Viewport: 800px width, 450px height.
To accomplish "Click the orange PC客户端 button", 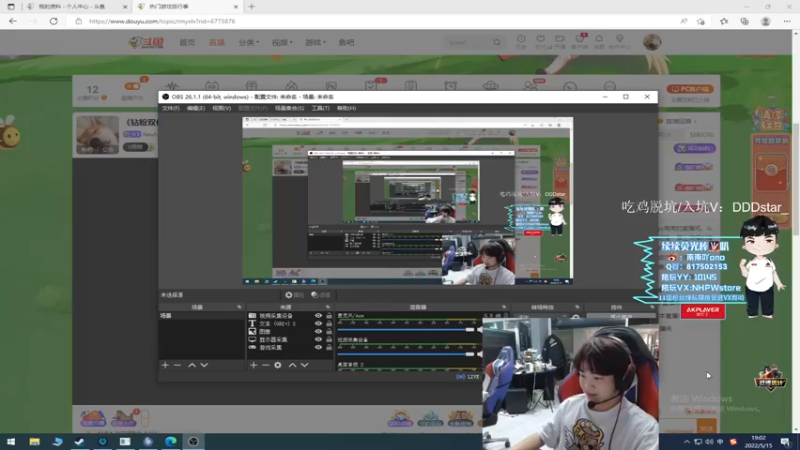I will 690,89.
